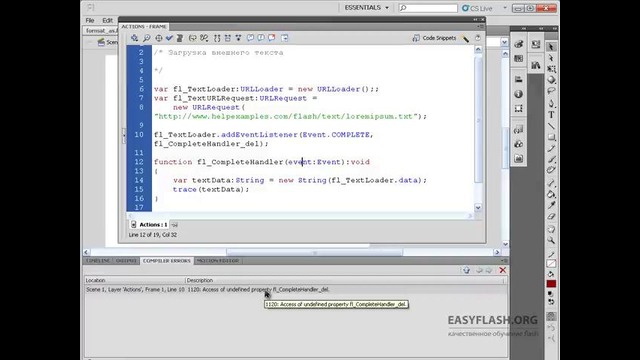
Task: Click the Remove comment icon
Action: [271, 38]
